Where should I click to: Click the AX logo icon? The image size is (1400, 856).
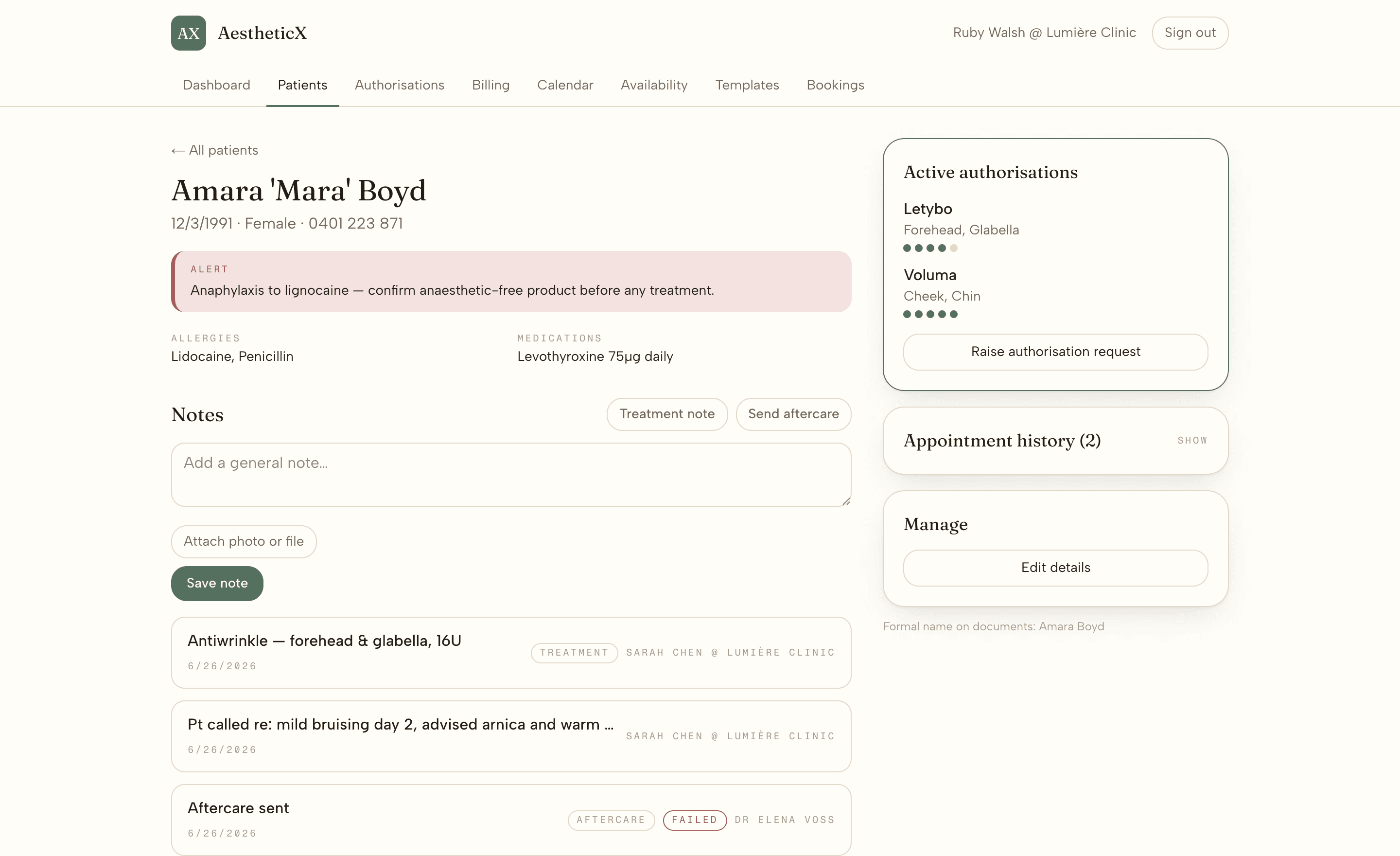[188, 33]
